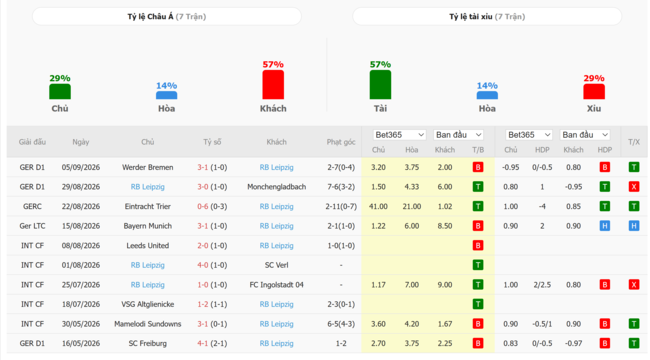Click the red Xỉu 29% bar

click(594, 92)
